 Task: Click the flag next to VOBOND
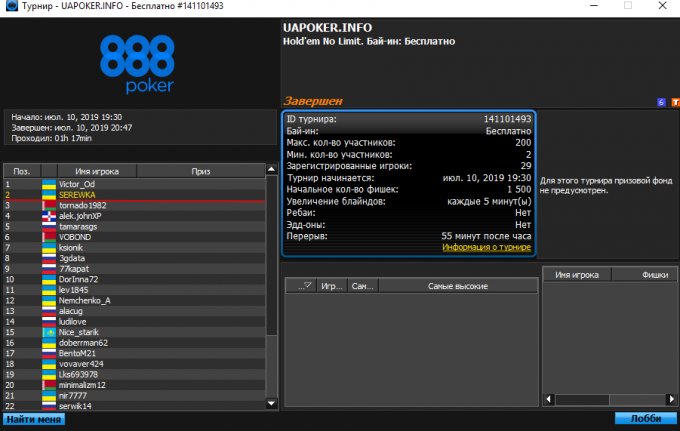(49, 237)
